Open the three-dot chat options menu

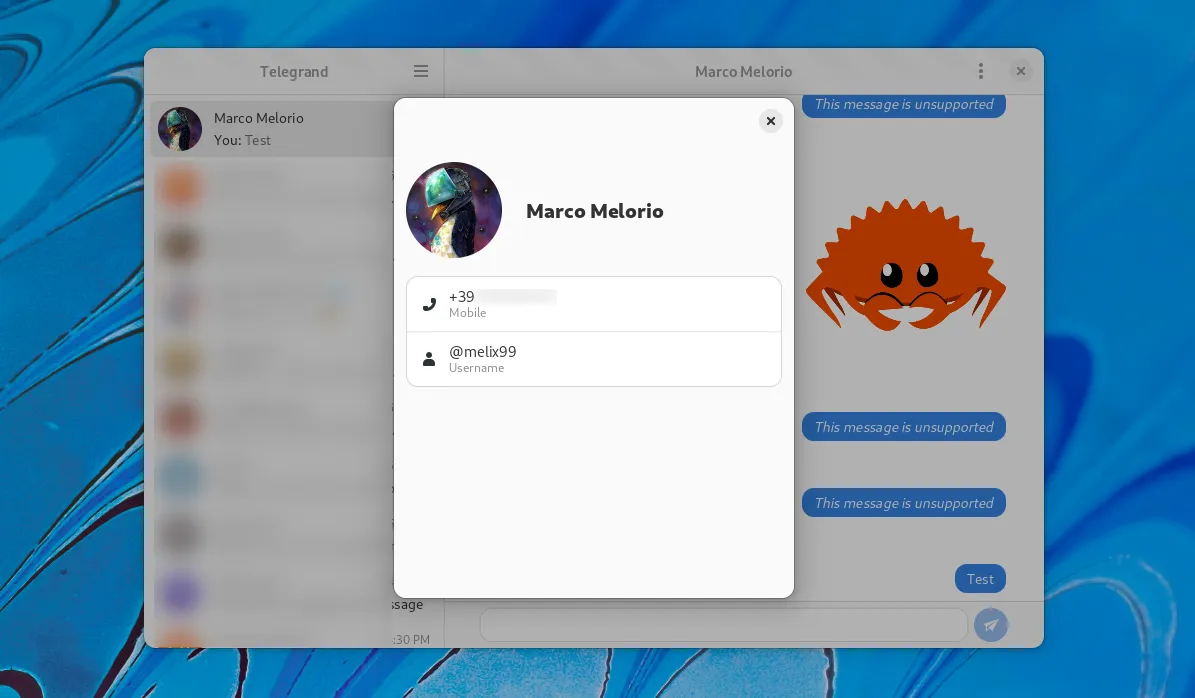click(x=981, y=71)
